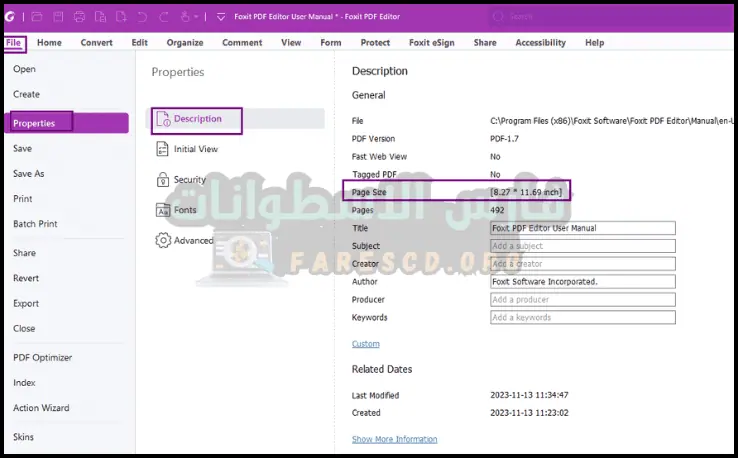Screen dimensions: 738x458
Task: Select the Initial View page icon
Action: click(164, 149)
